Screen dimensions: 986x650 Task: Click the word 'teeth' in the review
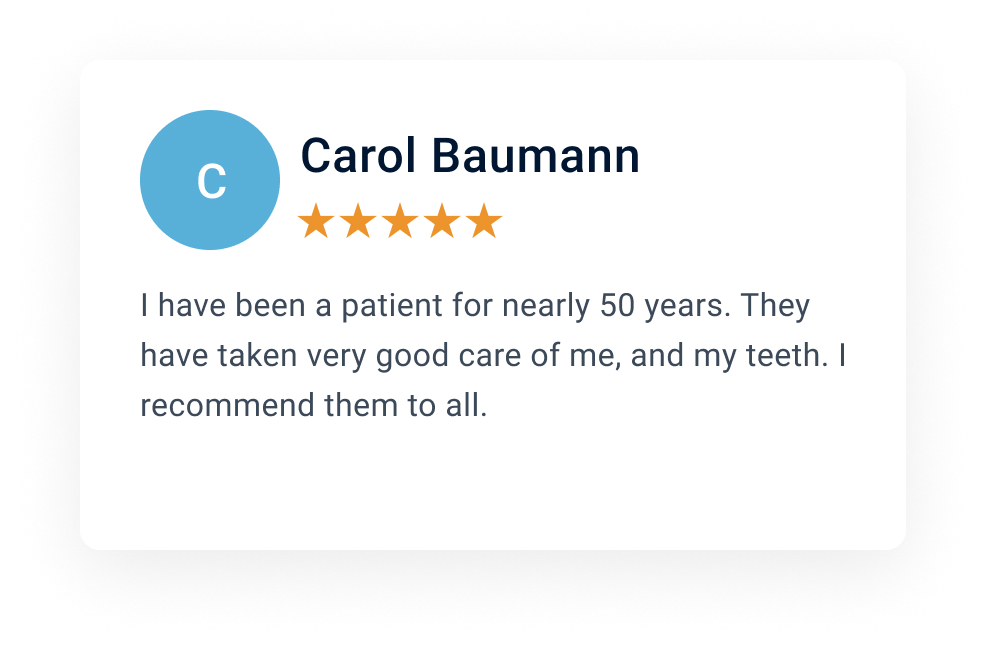[784, 355]
